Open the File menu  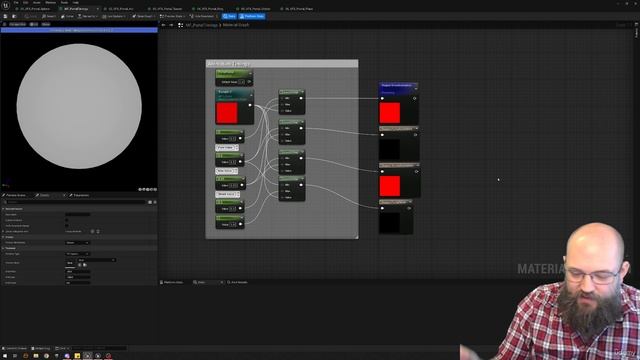pyautogui.click(x=16, y=2)
